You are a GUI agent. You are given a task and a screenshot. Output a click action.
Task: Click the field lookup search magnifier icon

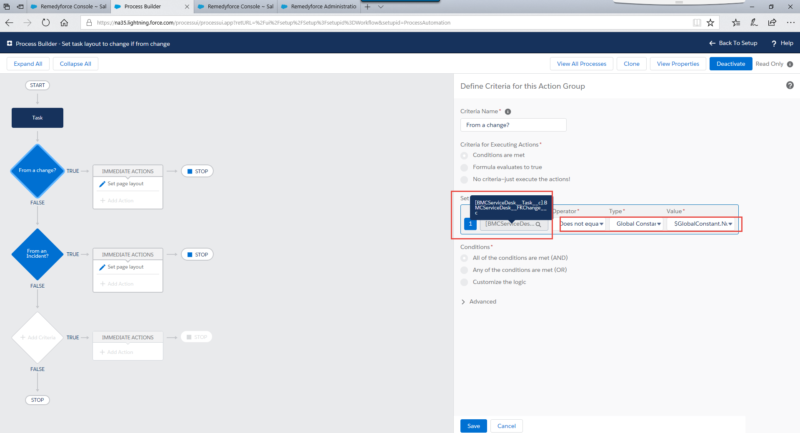pyautogui.click(x=538, y=224)
